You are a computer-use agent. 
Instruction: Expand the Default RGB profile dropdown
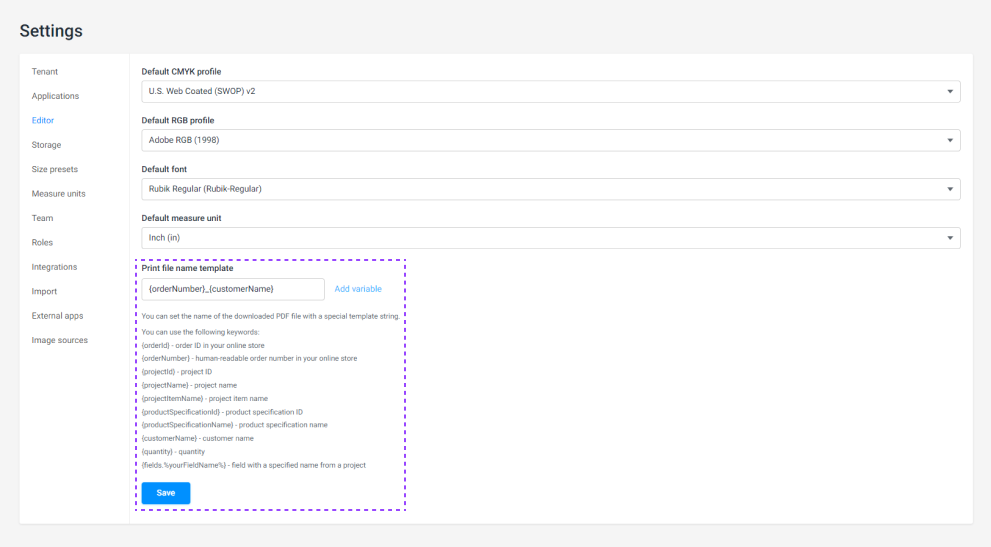point(550,140)
